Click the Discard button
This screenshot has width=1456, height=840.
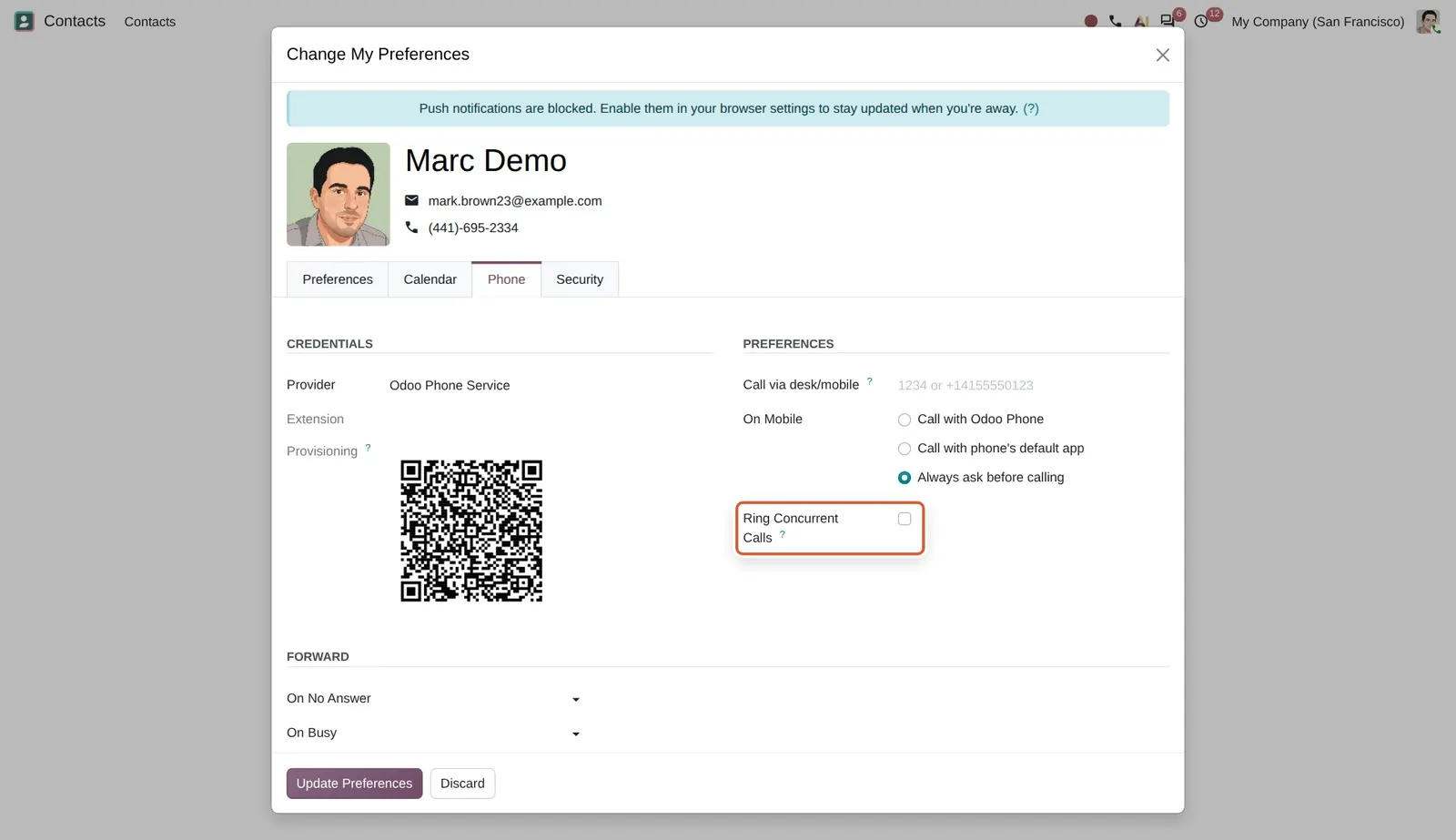pos(462,784)
